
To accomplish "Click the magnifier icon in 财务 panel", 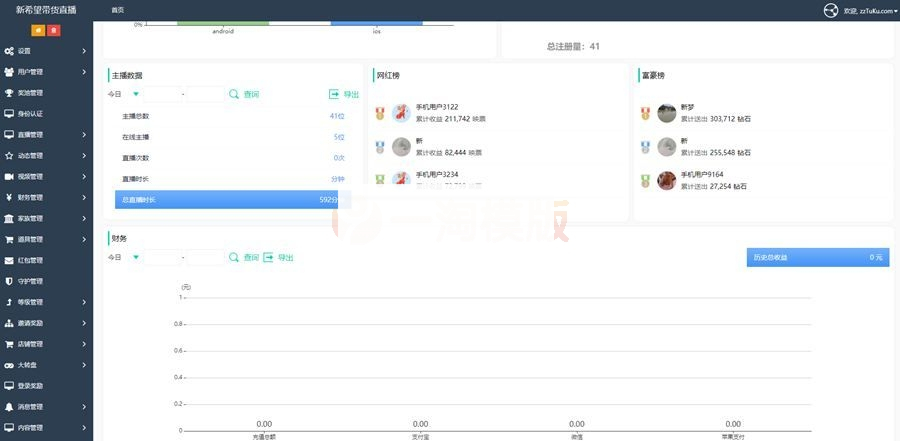I will tap(234, 257).
